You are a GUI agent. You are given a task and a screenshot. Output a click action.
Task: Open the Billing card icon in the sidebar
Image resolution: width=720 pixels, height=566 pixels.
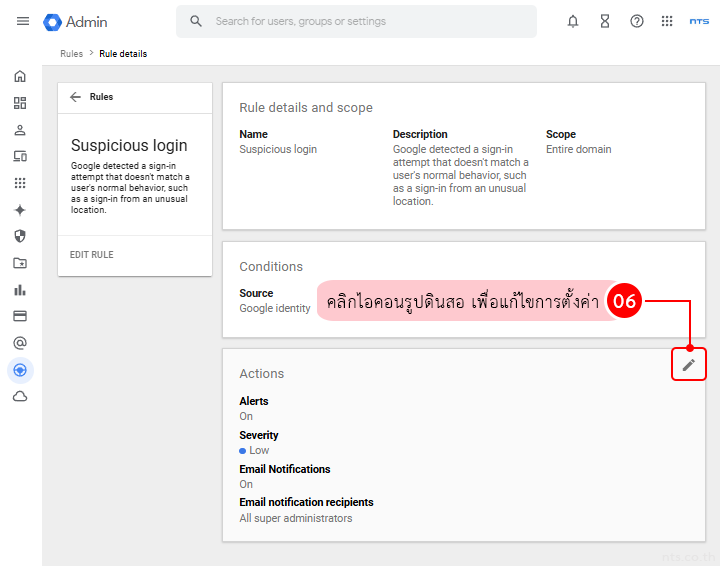click(x=20, y=316)
